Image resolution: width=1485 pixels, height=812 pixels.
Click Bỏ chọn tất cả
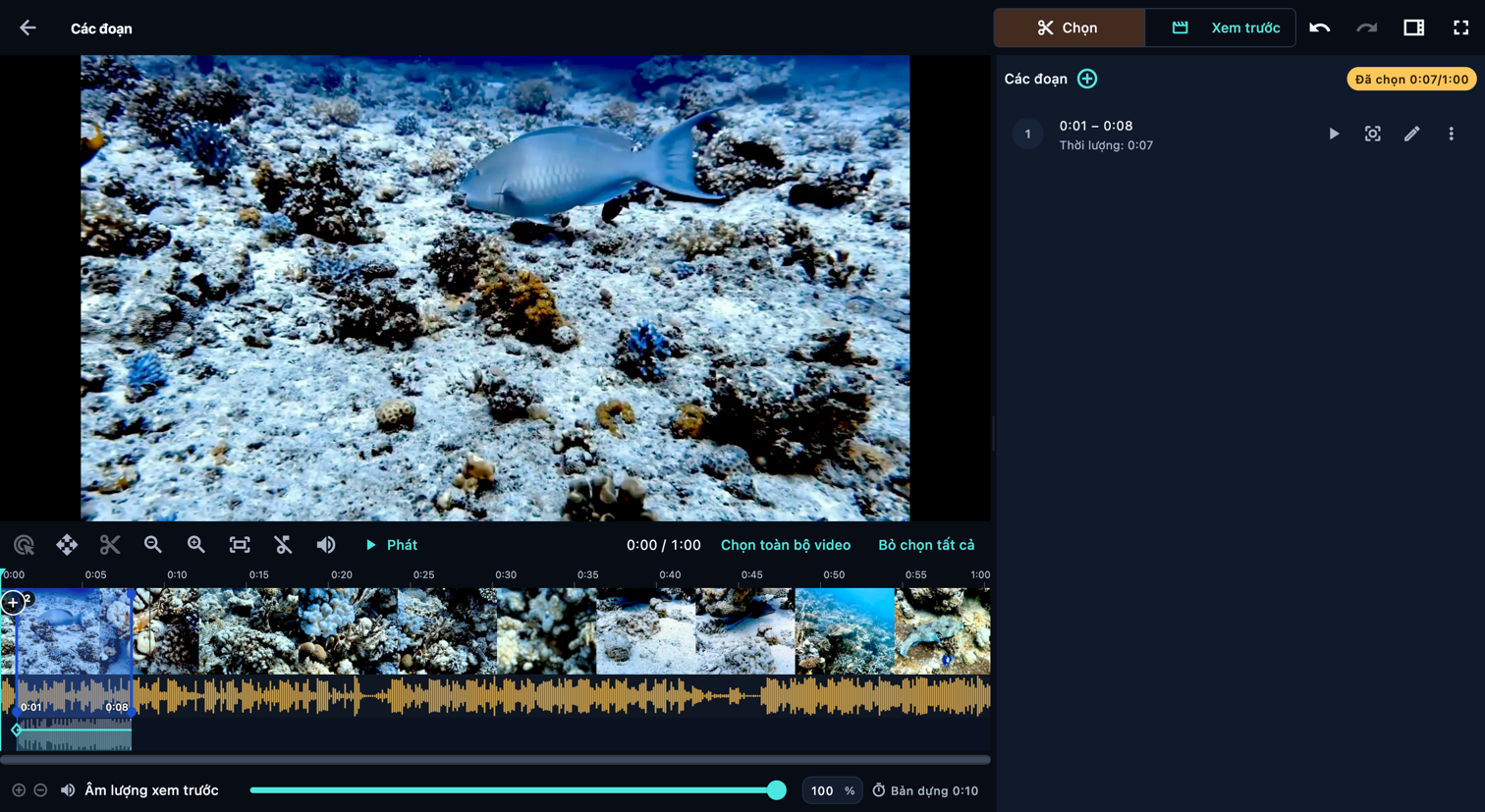926,545
